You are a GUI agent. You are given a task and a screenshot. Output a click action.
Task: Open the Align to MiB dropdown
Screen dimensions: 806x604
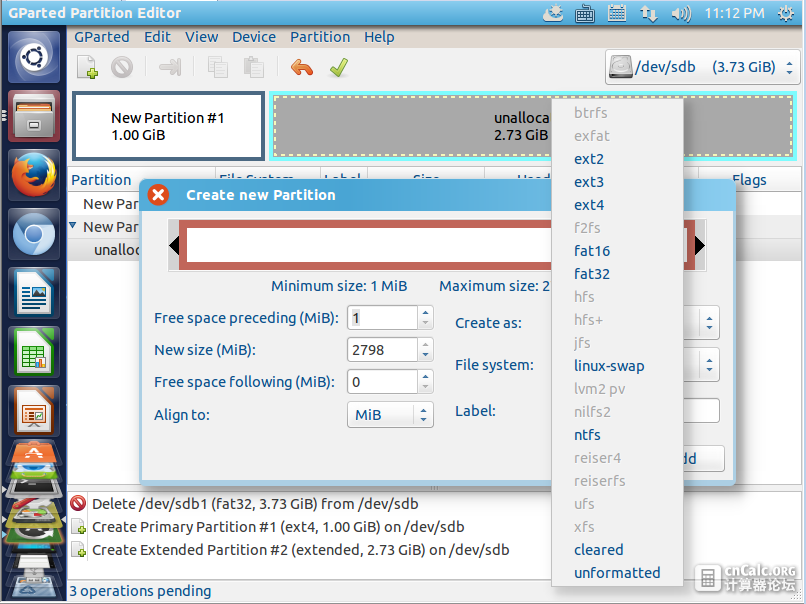pyautogui.click(x=390, y=415)
